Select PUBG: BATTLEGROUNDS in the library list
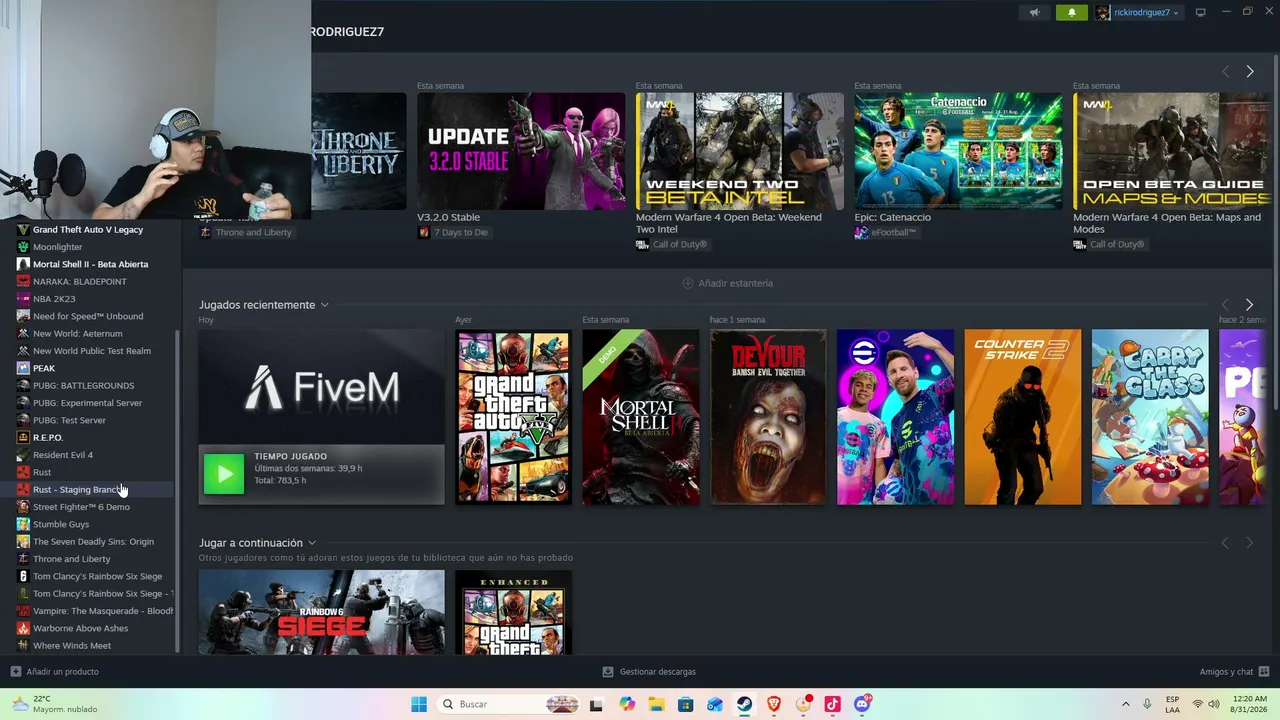Viewport: 1280px width, 720px height. click(x=83, y=386)
